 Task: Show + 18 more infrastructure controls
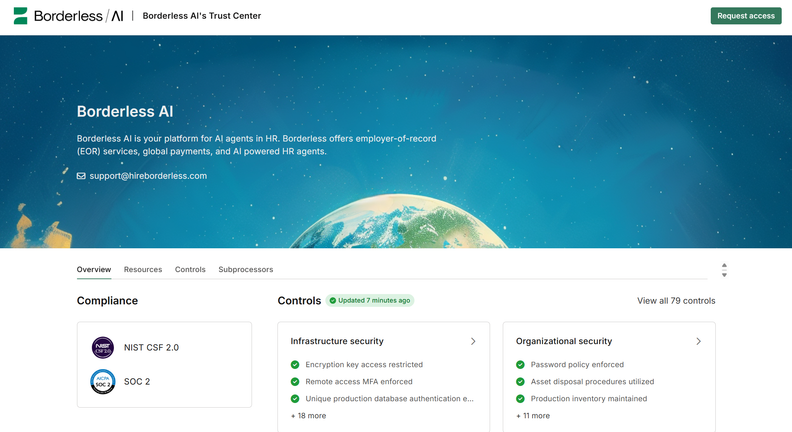tap(309, 416)
